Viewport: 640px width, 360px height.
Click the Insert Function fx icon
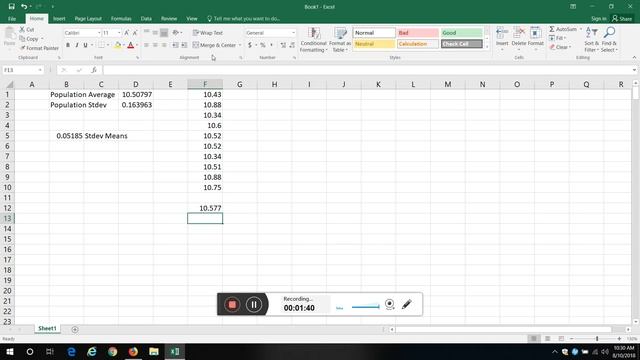coord(94,70)
